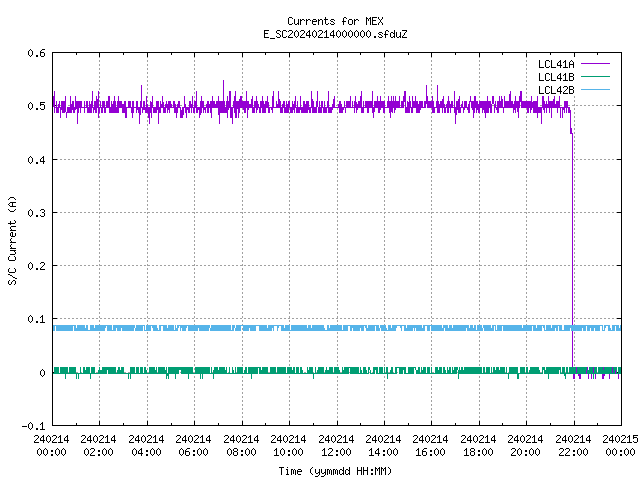The width and height of the screenshot is (640, 480).
Task: Click the '240214 10:00' x-axis tick label
Action: coord(288,446)
